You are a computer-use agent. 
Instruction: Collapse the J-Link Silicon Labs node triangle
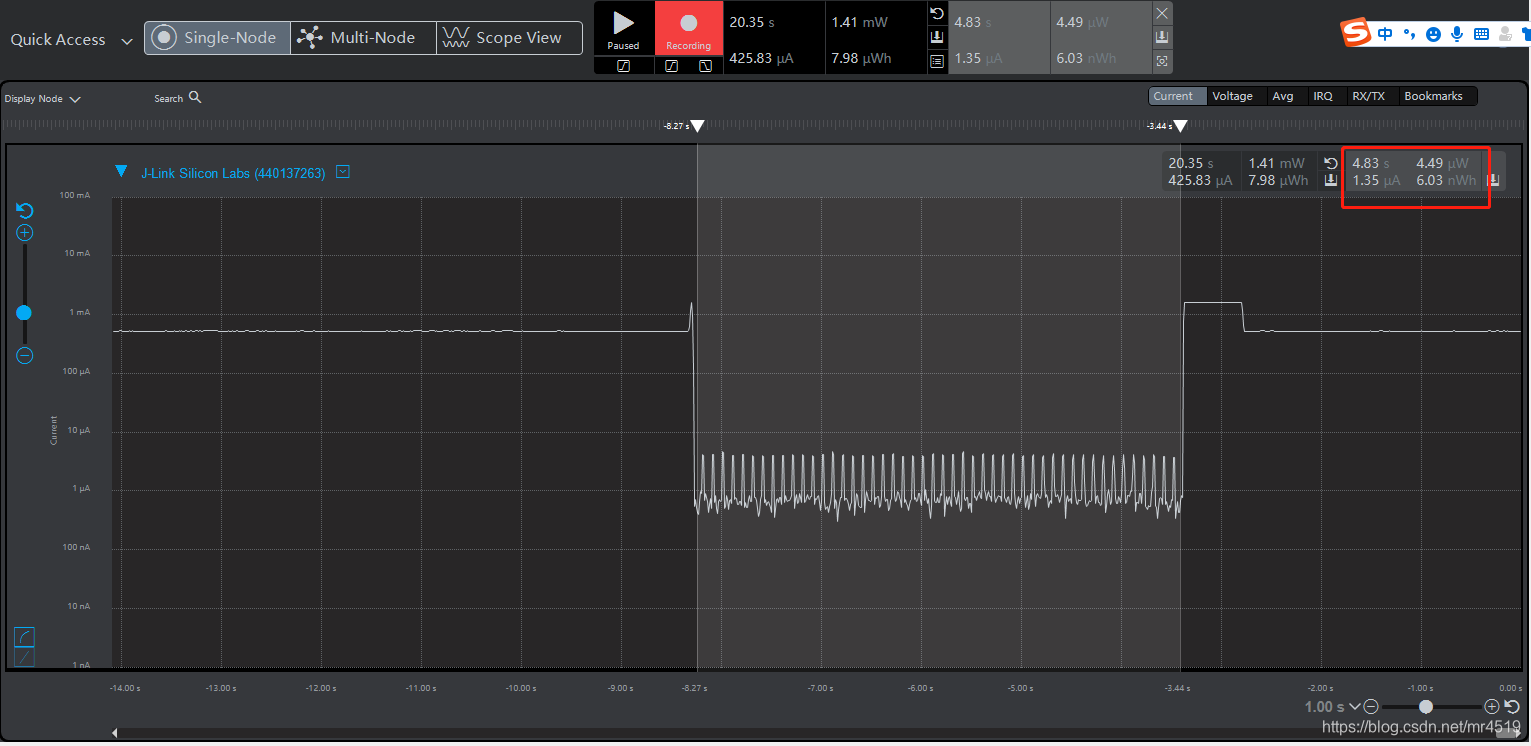click(121, 172)
